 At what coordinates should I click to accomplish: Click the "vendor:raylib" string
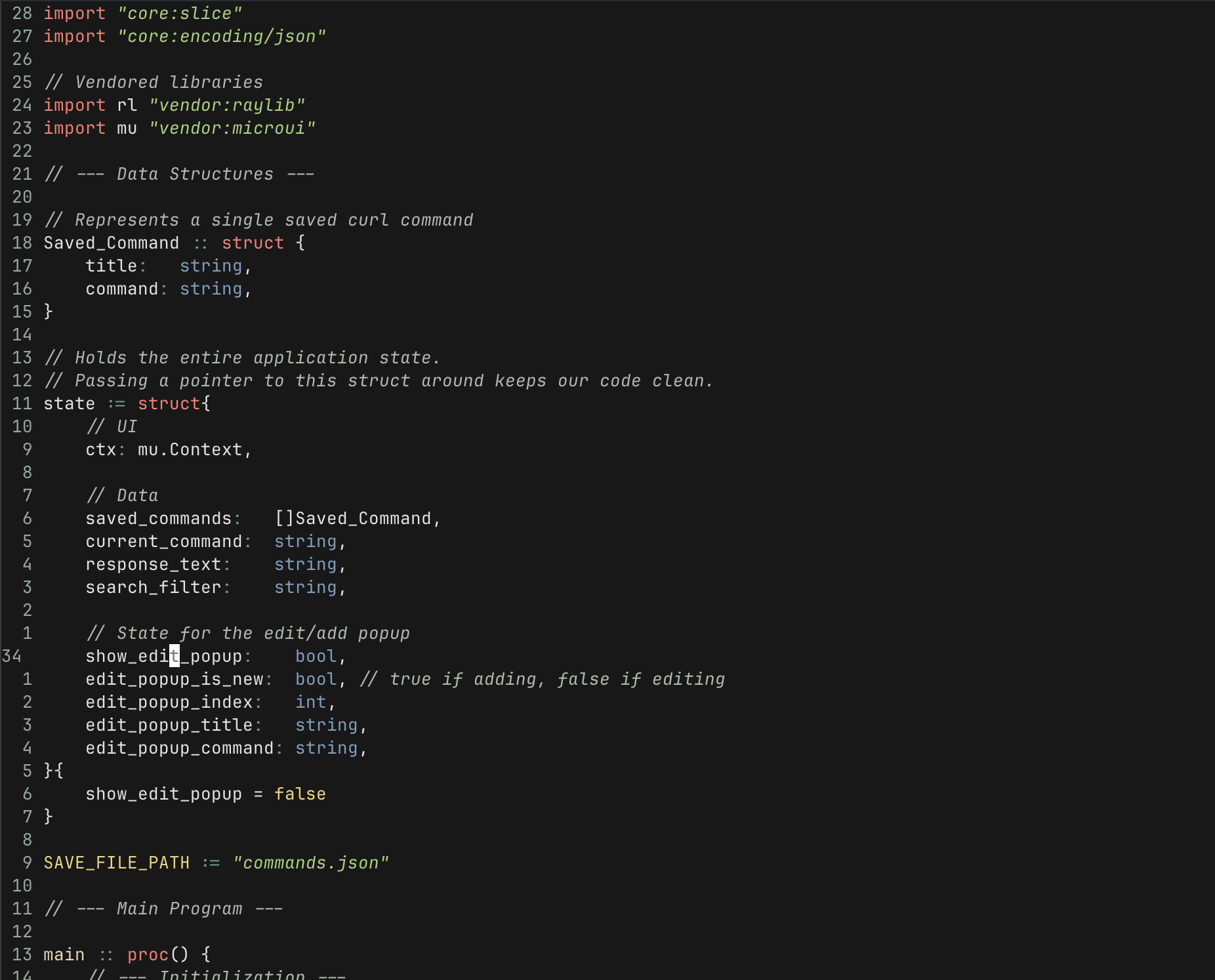pyautogui.click(x=227, y=105)
